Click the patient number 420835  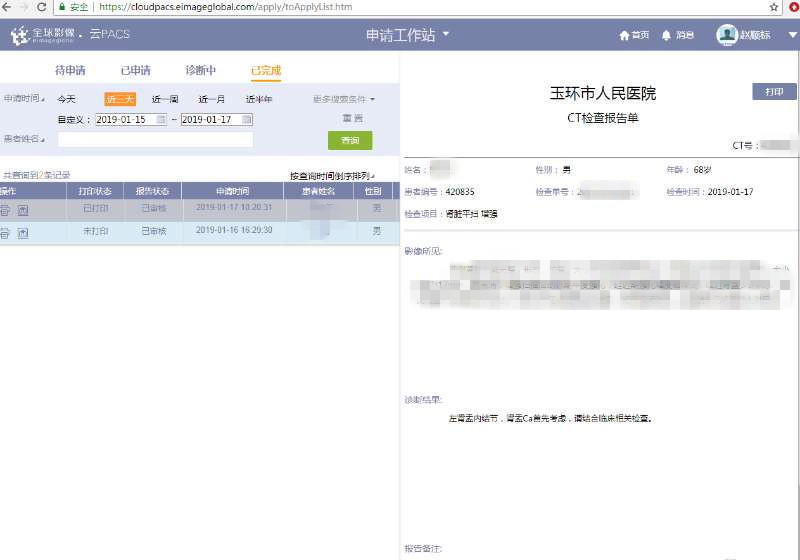(460, 192)
